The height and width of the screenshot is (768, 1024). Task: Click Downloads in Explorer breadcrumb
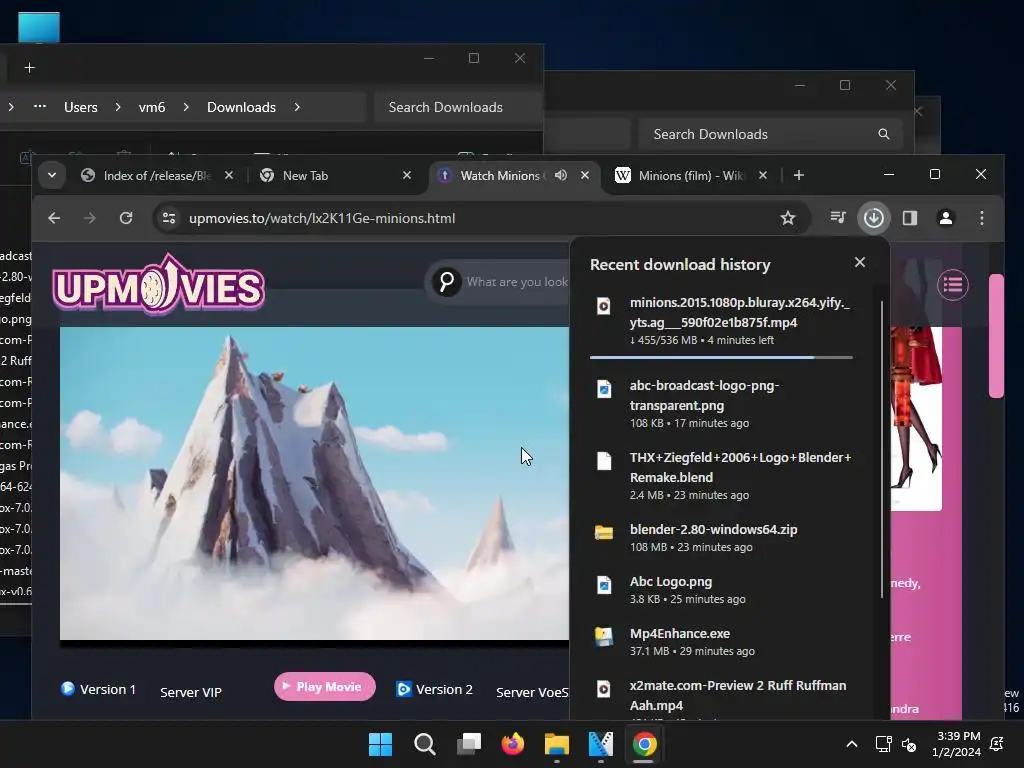tap(241, 107)
